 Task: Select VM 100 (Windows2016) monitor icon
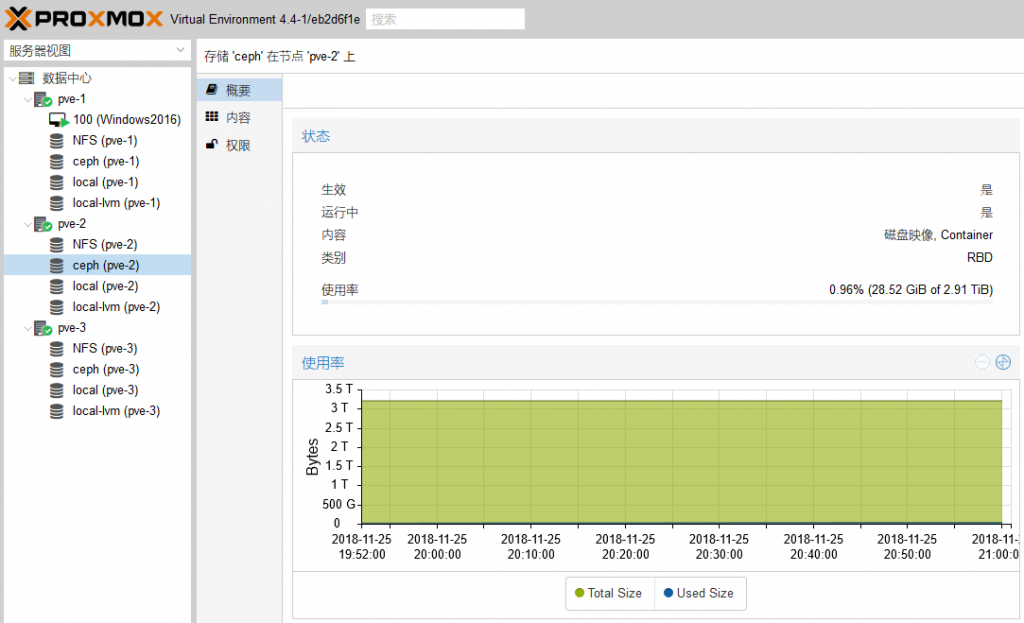coord(58,120)
